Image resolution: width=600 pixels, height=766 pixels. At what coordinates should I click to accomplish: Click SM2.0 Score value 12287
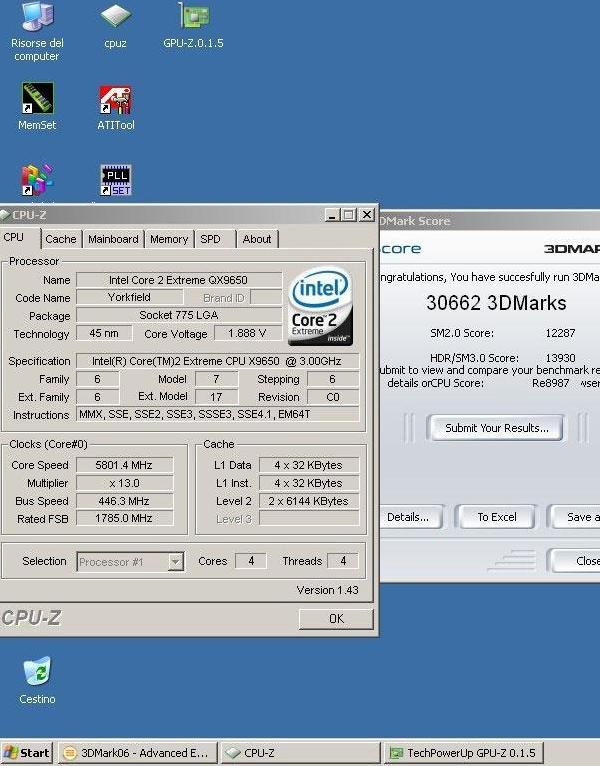[560, 333]
